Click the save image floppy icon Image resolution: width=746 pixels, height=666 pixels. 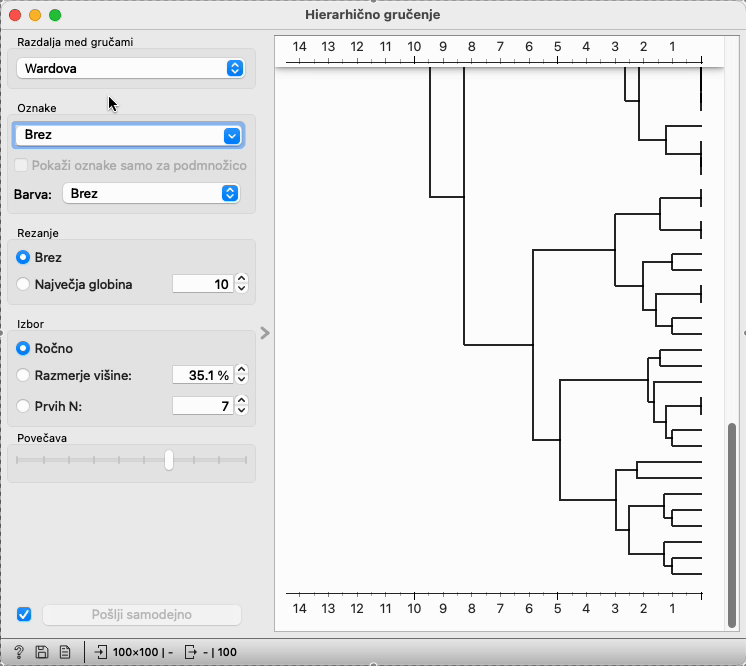[x=42, y=652]
